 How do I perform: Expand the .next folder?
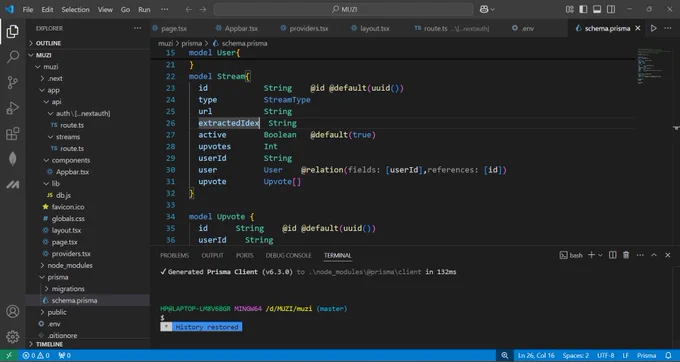tap(88, 78)
